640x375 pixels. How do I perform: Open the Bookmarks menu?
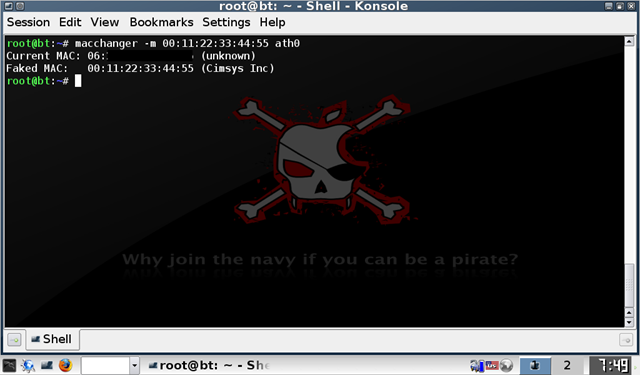[x=161, y=22]
